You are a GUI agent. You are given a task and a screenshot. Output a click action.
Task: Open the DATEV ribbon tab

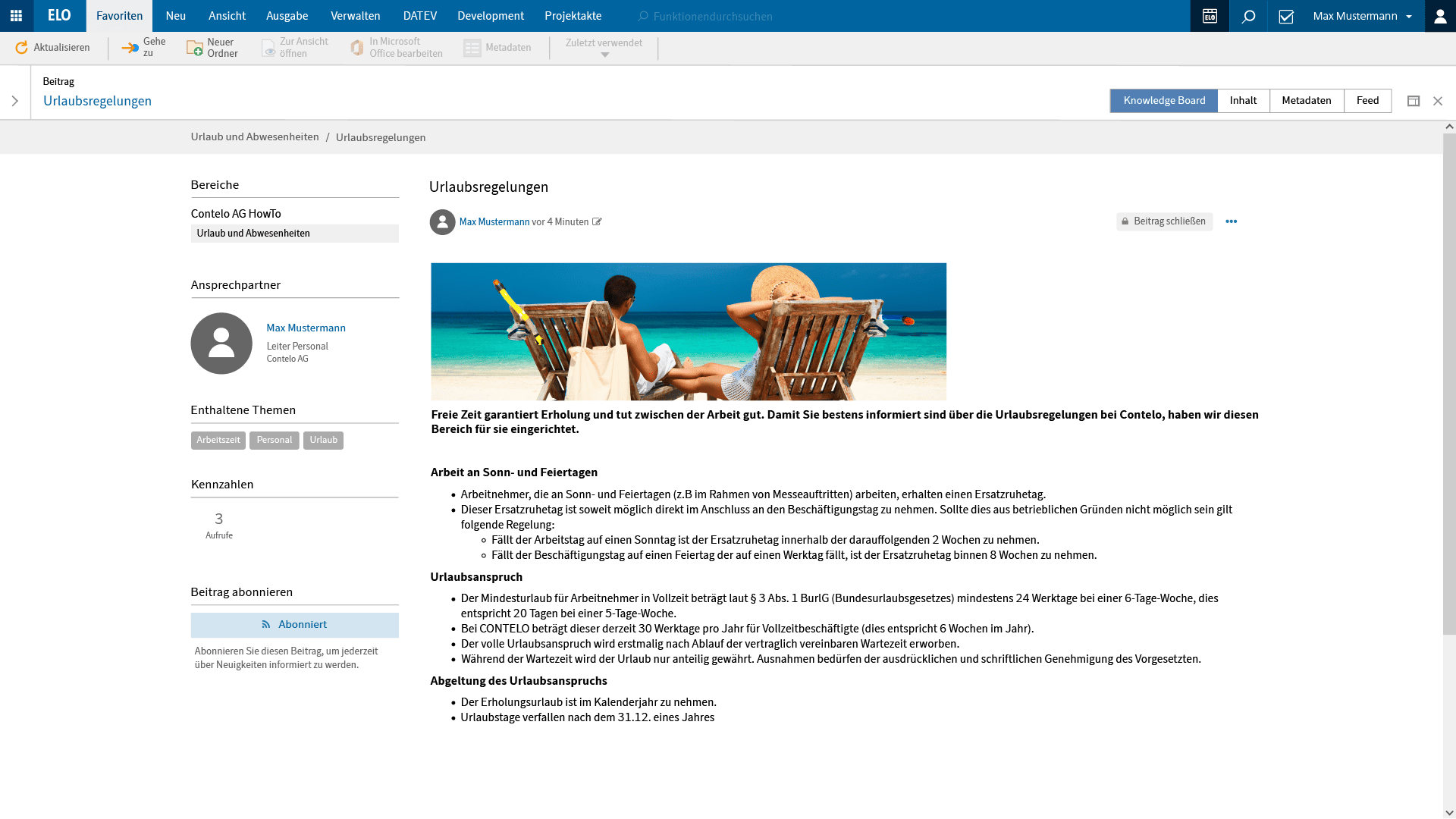[x=419, y=16]
